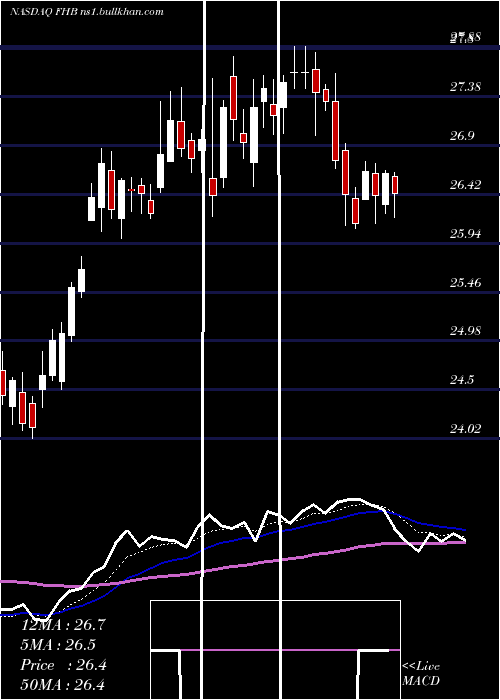
Task: Click the 24.98 price axis label
Action: (465, 330)
